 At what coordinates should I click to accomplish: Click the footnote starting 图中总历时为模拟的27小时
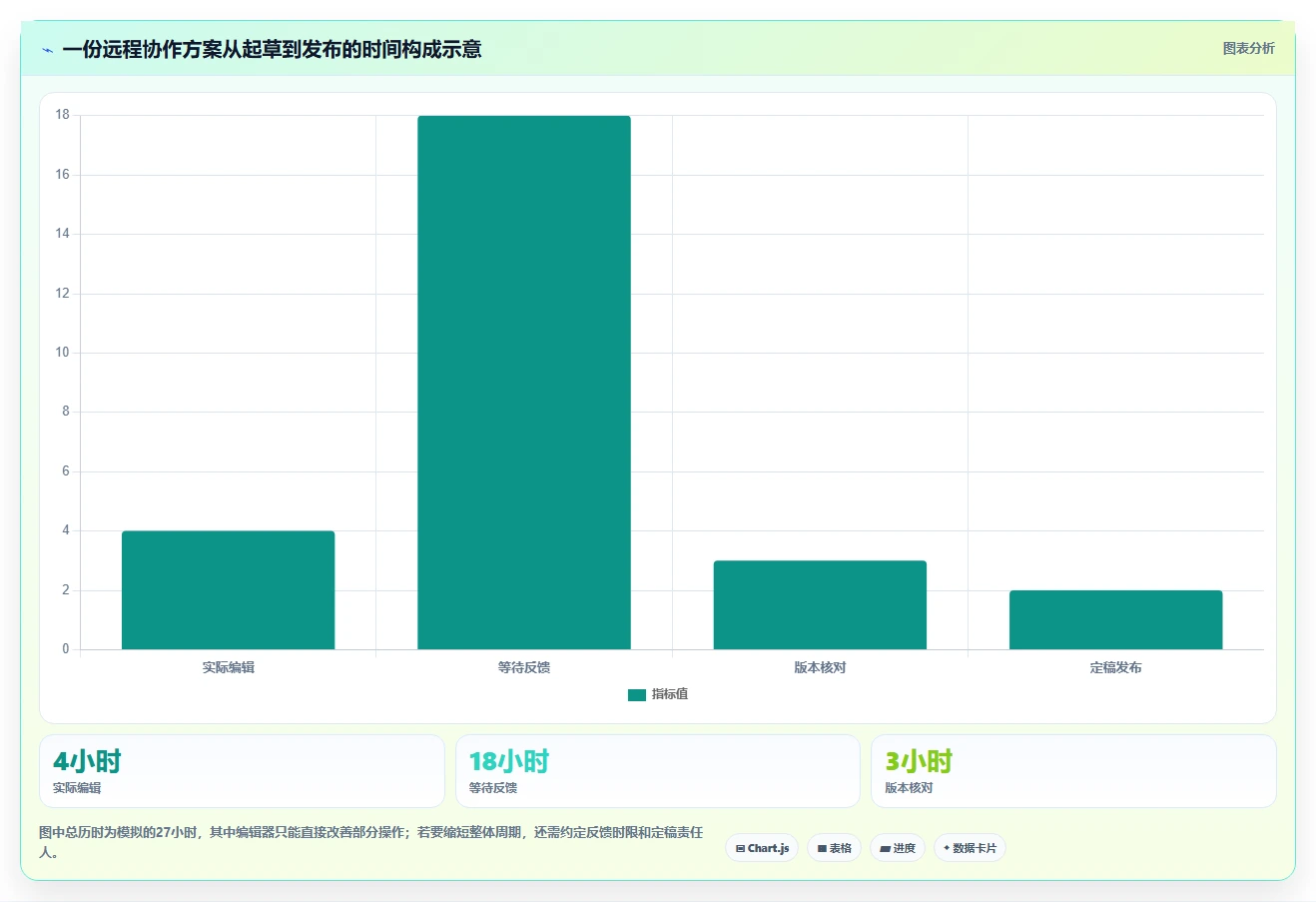point(371,842)
